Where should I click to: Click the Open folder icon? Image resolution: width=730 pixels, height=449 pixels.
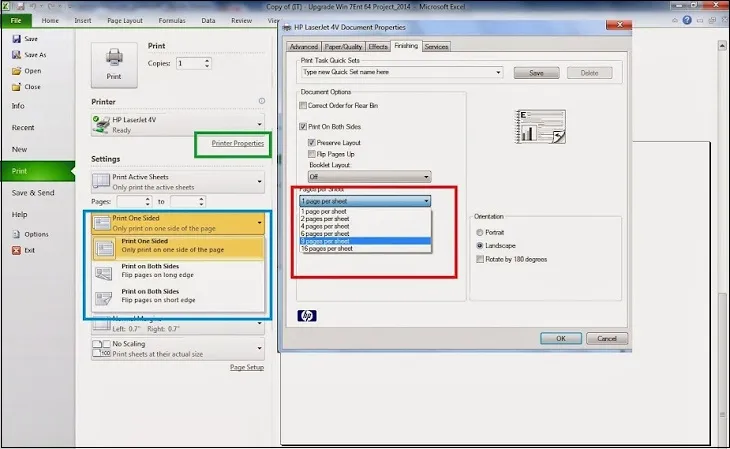(x=17, y=71)
